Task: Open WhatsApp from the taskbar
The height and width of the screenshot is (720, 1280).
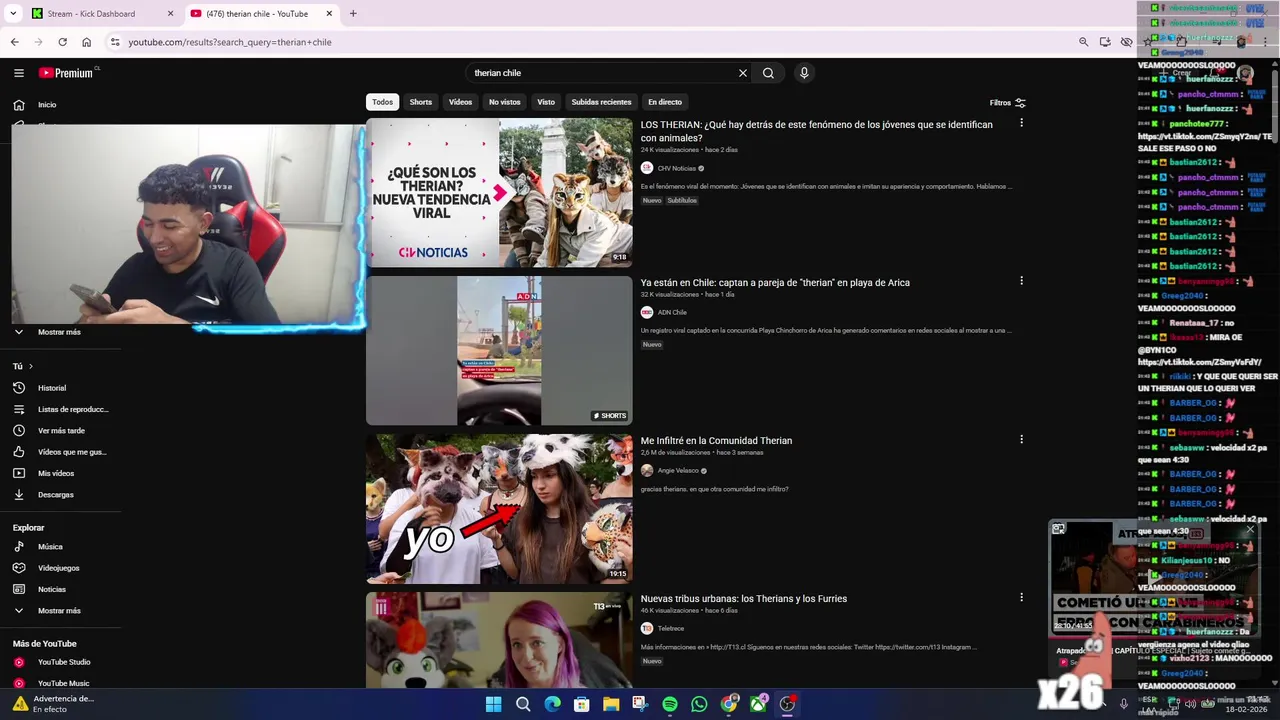Action: (x=699, y=704)
